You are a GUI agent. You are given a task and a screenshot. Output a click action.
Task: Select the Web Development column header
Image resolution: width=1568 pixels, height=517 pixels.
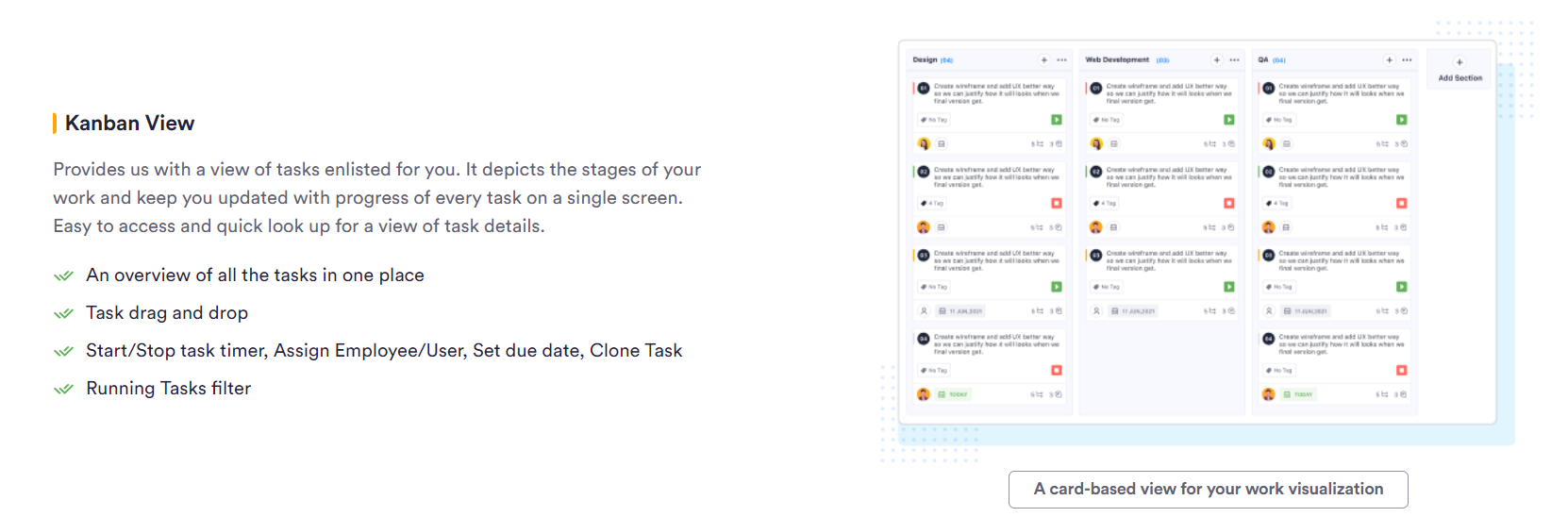coord(1126,59)
